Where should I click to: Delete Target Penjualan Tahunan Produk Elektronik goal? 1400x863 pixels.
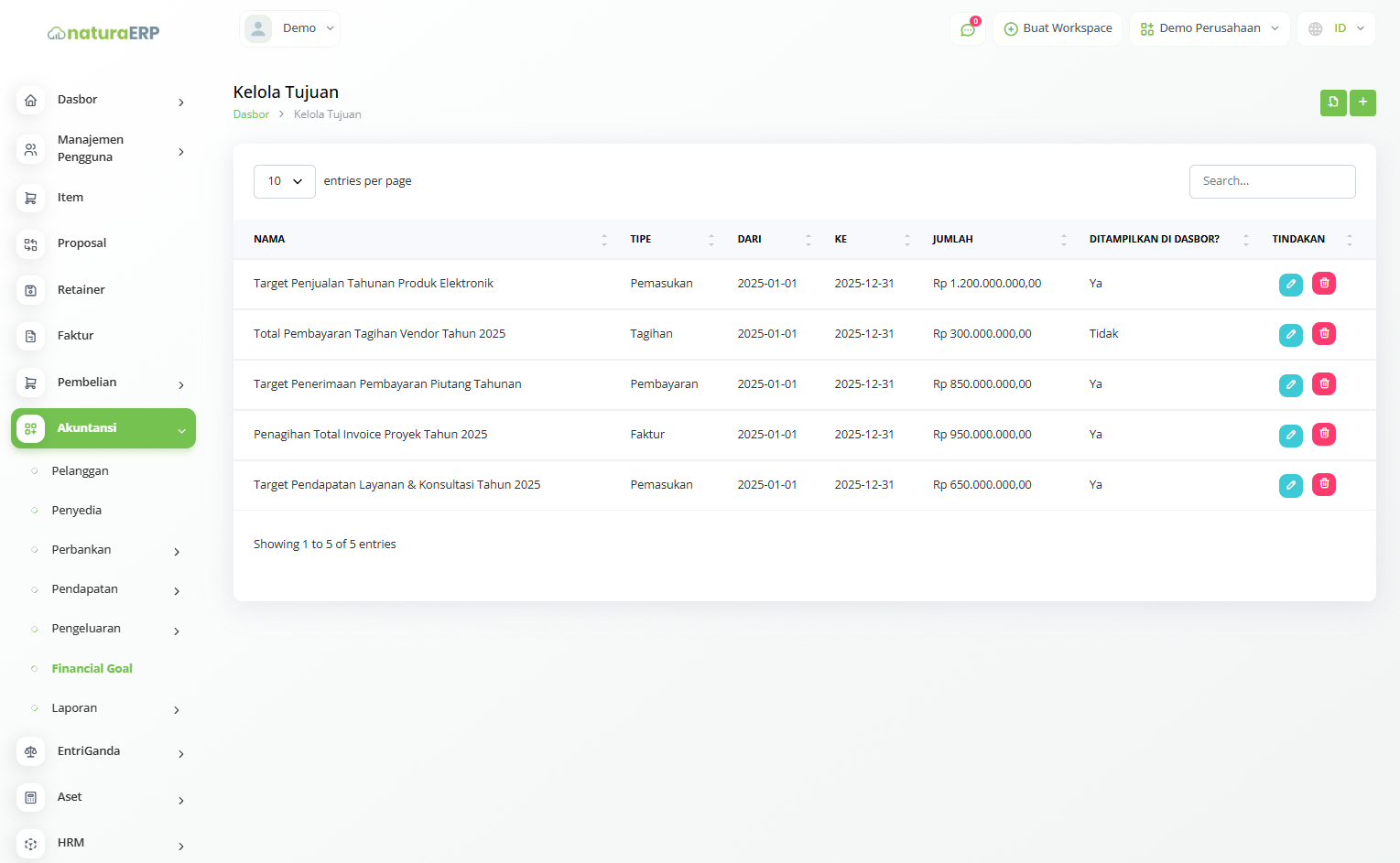point(1324,284)
